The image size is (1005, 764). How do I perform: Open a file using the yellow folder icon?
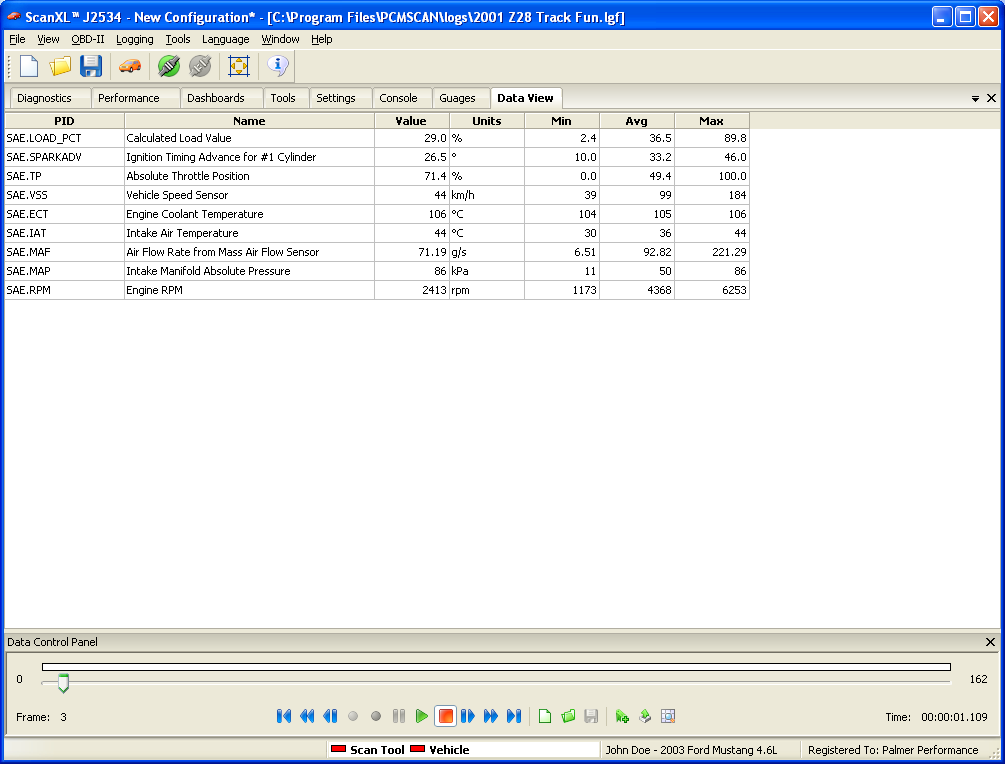[60, 66]
